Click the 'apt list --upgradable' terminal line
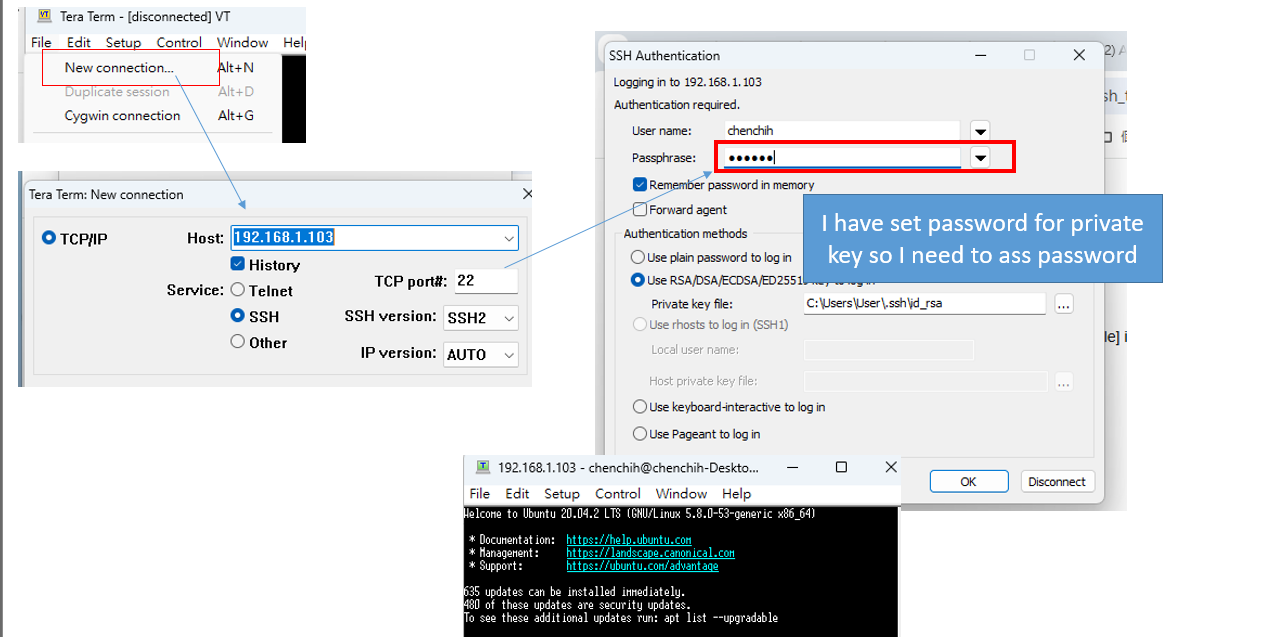This screenshot has height=637, width=1278. 621,618
